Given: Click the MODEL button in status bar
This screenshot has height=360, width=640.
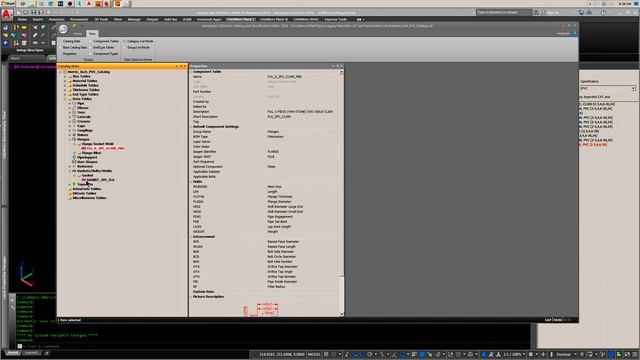Looking at the screenshot, I should click(314, 354).
